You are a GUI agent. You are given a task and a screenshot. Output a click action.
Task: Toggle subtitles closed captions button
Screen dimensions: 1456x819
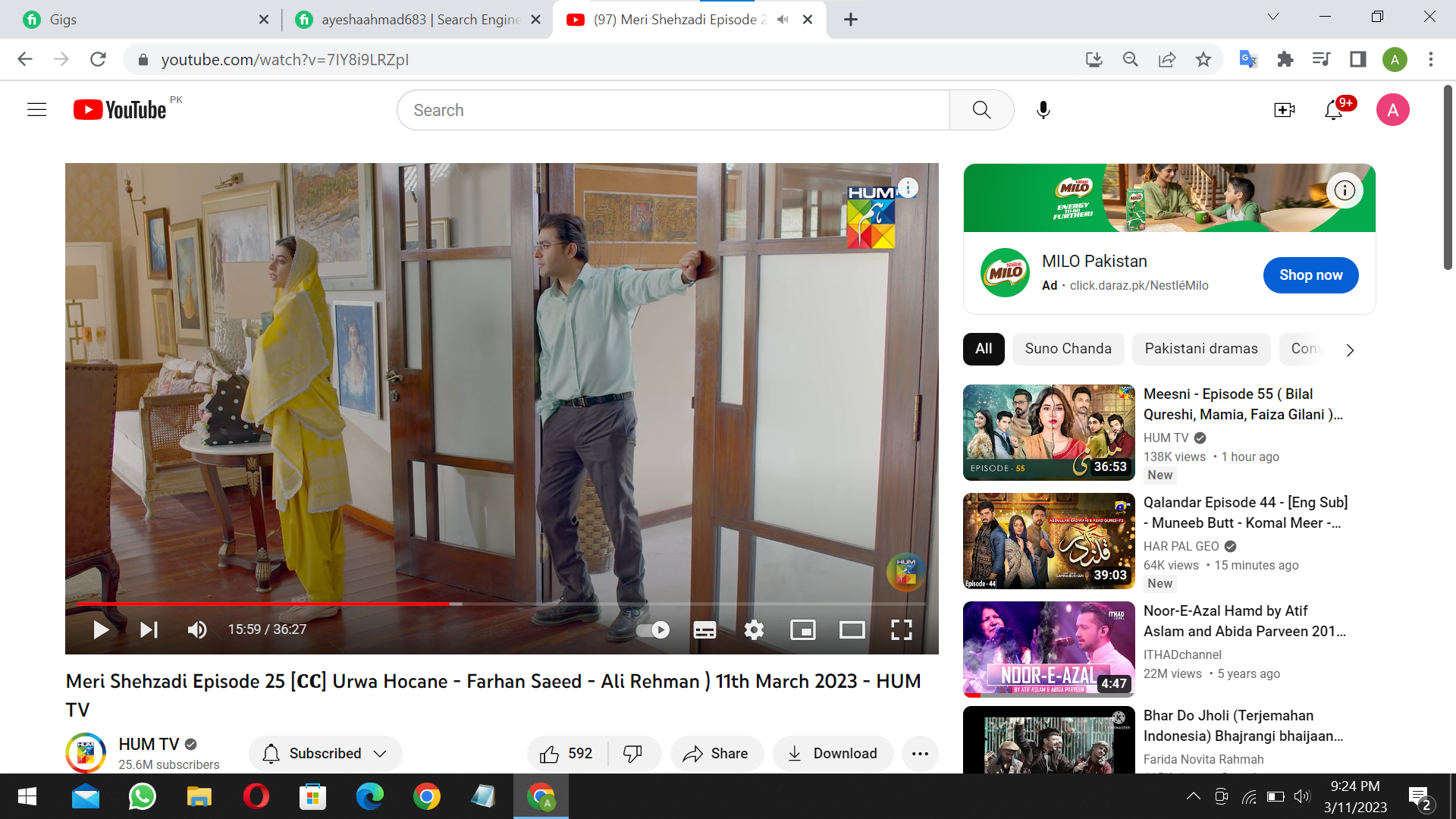pos(704,629)
